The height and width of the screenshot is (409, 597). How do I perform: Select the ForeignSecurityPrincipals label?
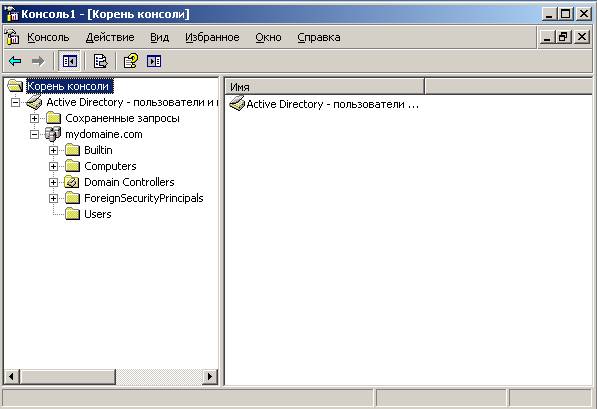[x=144, y=198]
